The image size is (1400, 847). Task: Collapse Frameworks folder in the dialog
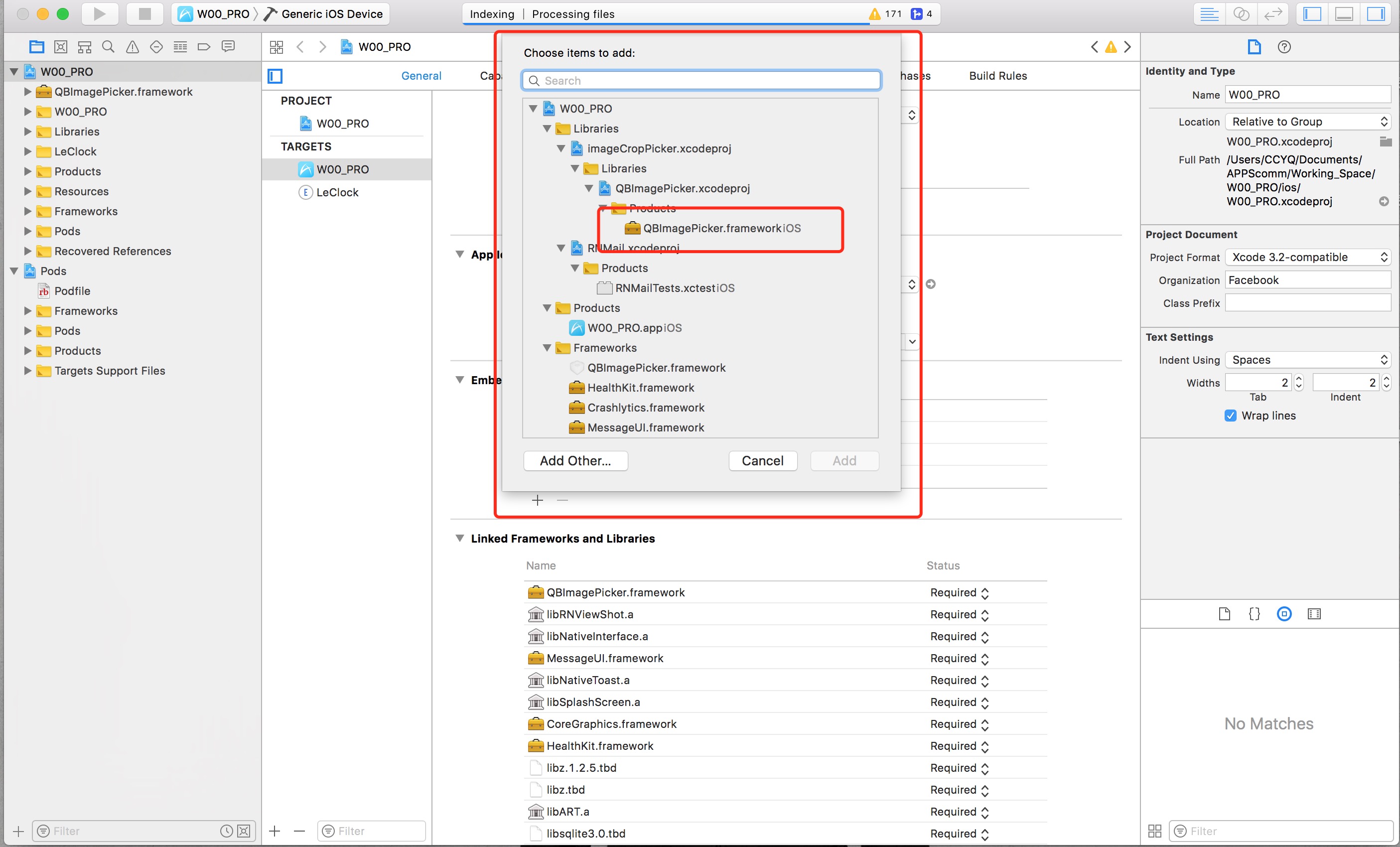click(547, 348)
